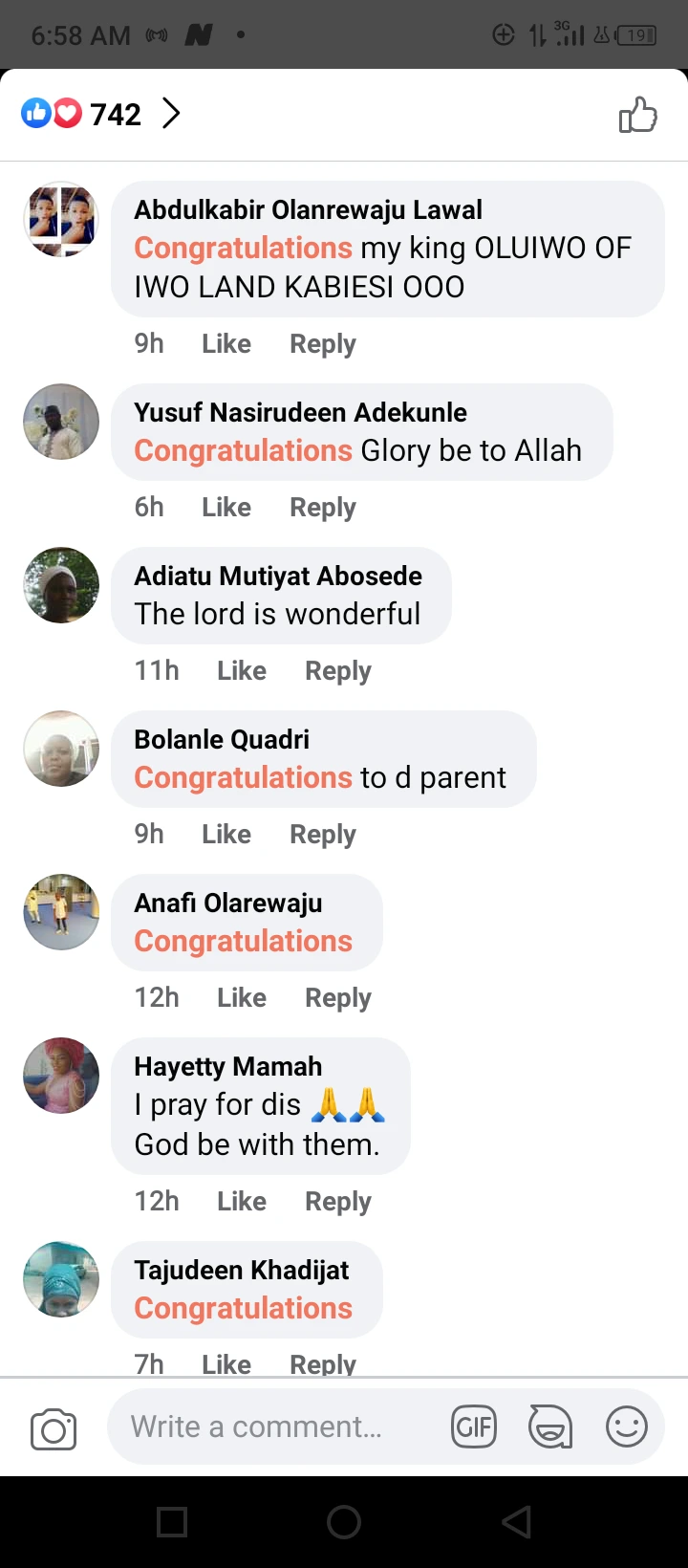The height and width of the screenshot is (1568, 688).
Task: Tap the Write a comment text field
Action: [277, 1427]
